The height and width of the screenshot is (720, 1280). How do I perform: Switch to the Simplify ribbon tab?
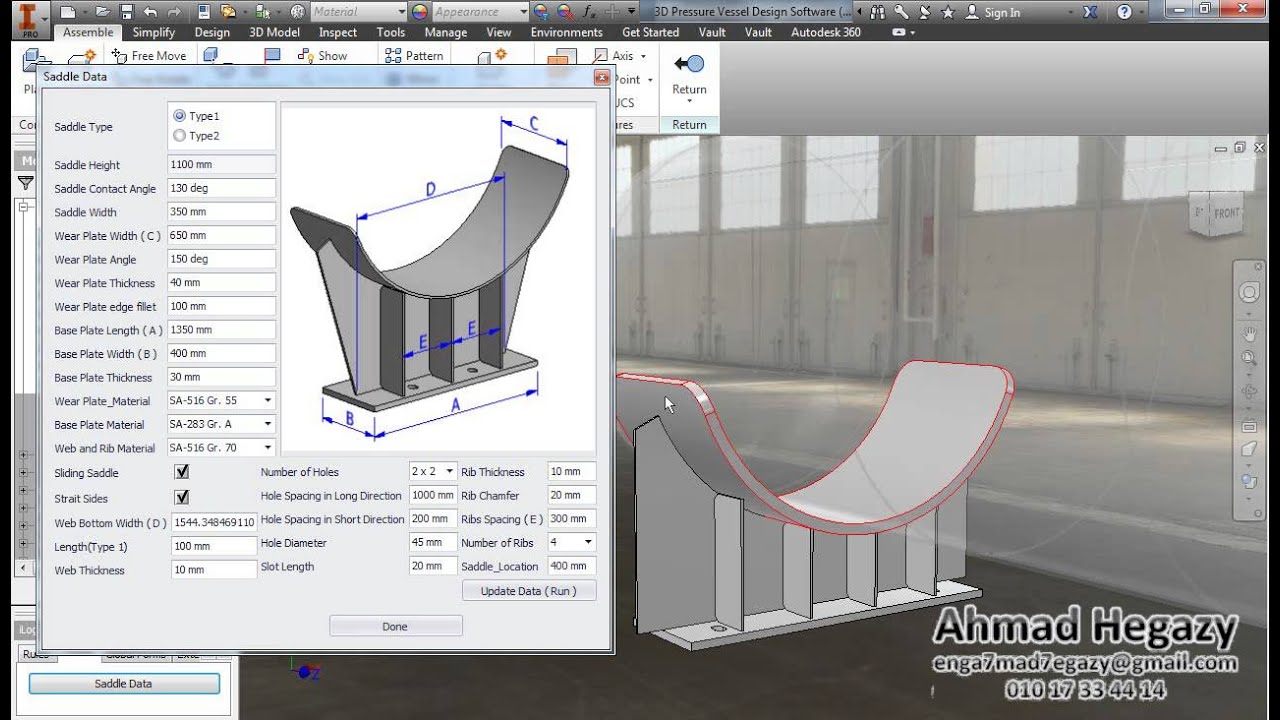pos(154,32)
